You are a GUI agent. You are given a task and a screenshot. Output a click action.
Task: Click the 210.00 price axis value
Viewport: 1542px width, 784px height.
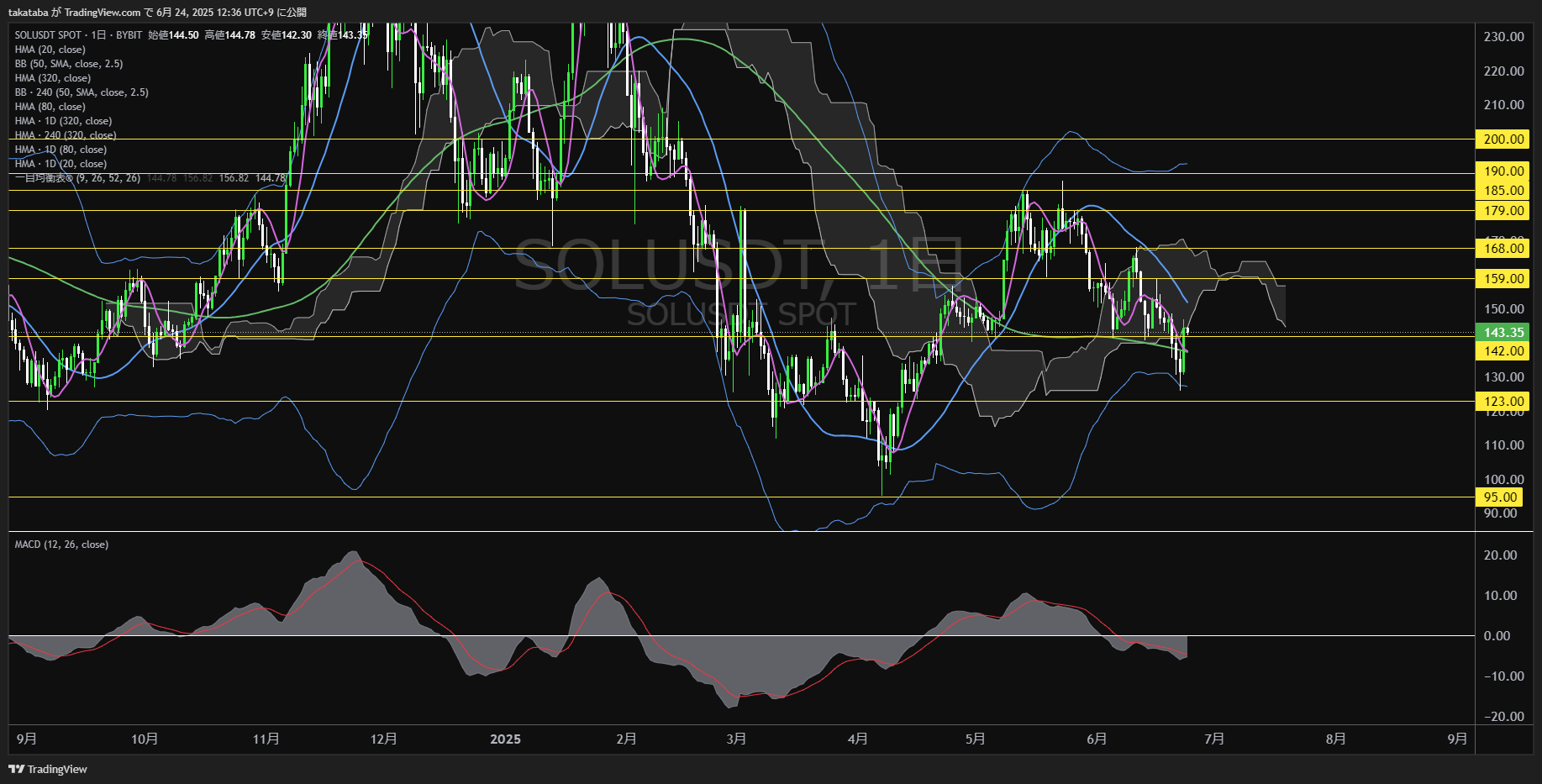[x=1504, y=105]
